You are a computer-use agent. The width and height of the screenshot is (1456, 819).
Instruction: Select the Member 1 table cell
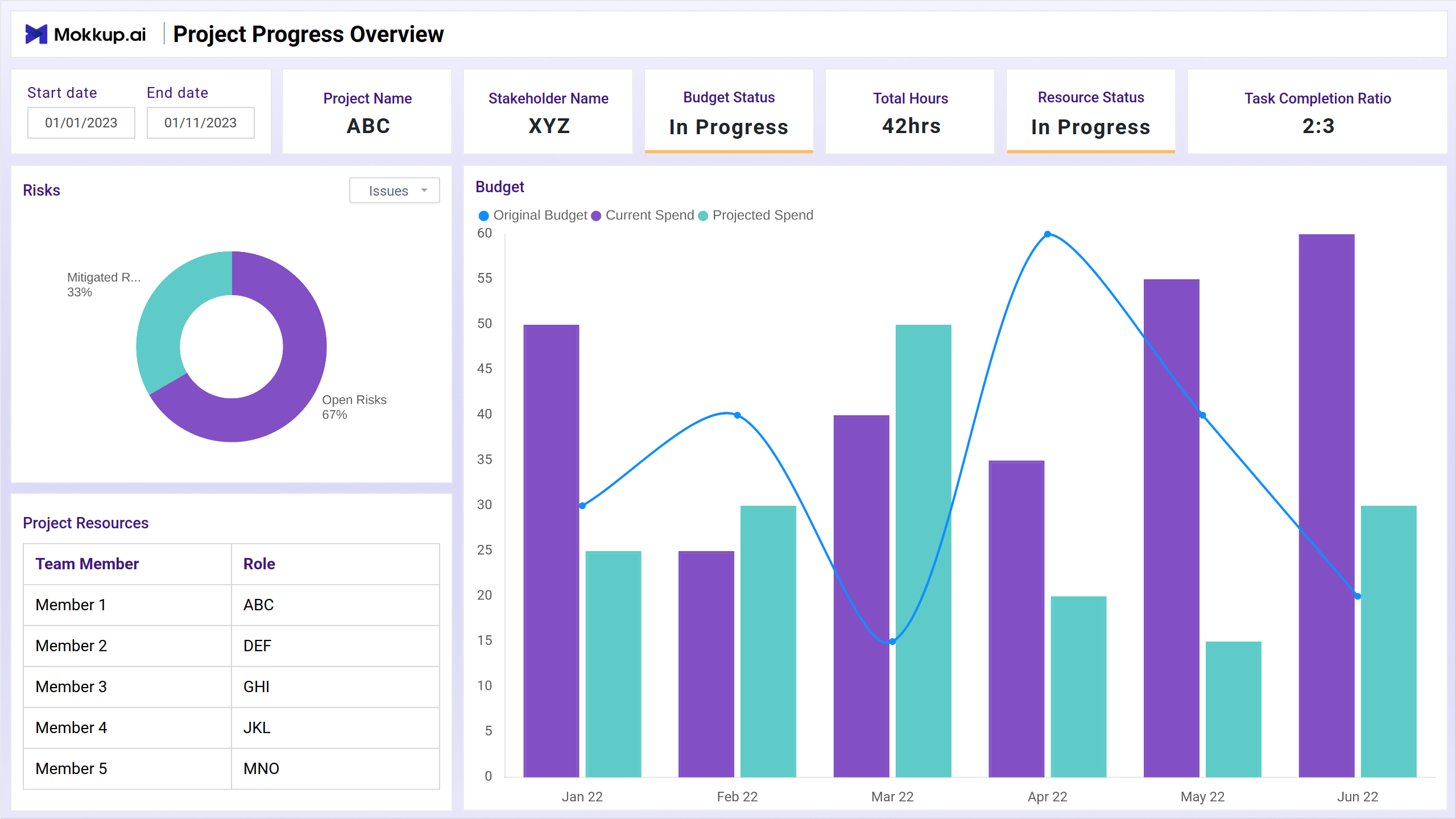[127, 605]
